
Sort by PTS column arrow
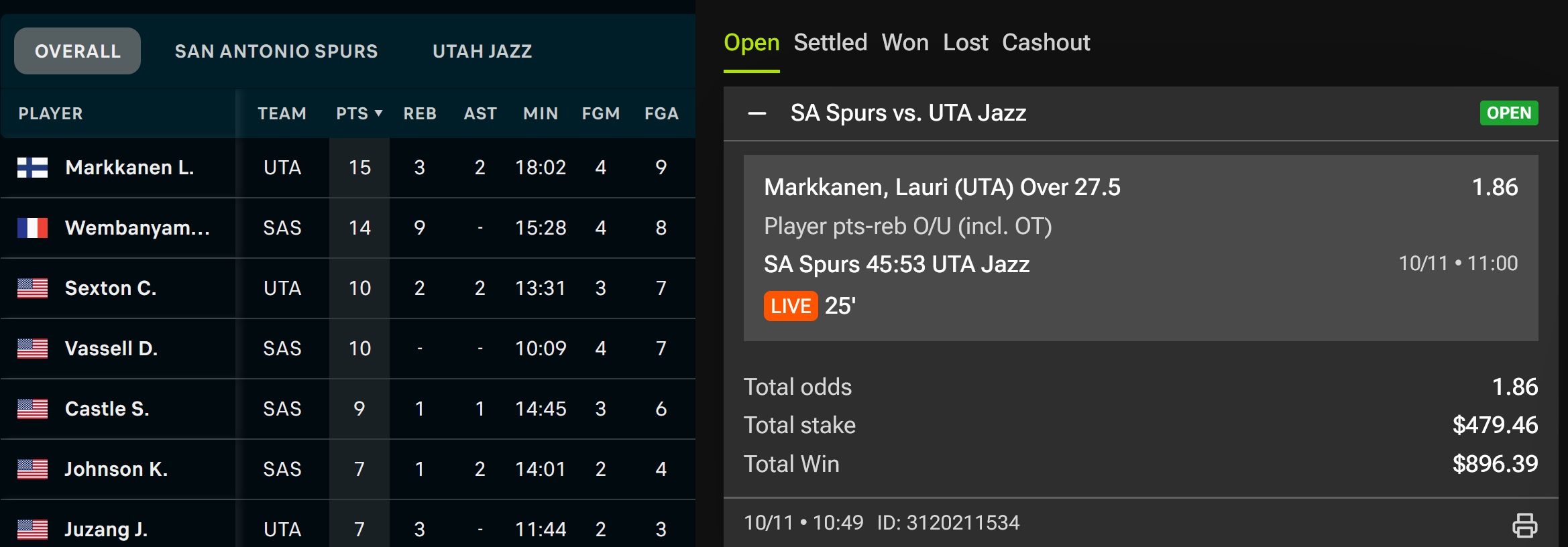tap(378, 113)
